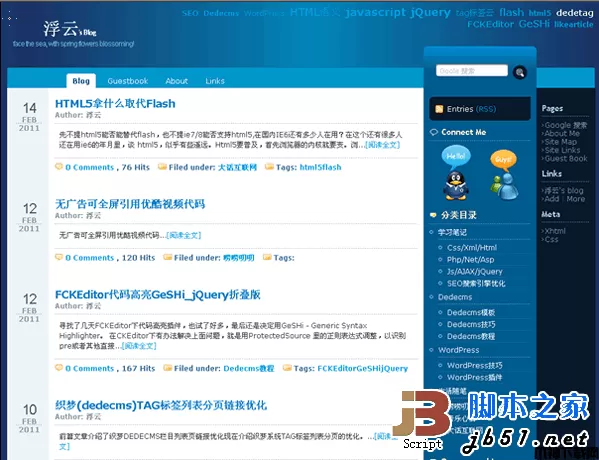Click the Entries (RSS) link
This screenshot has height=460, width=599.
tap(471, 109)
